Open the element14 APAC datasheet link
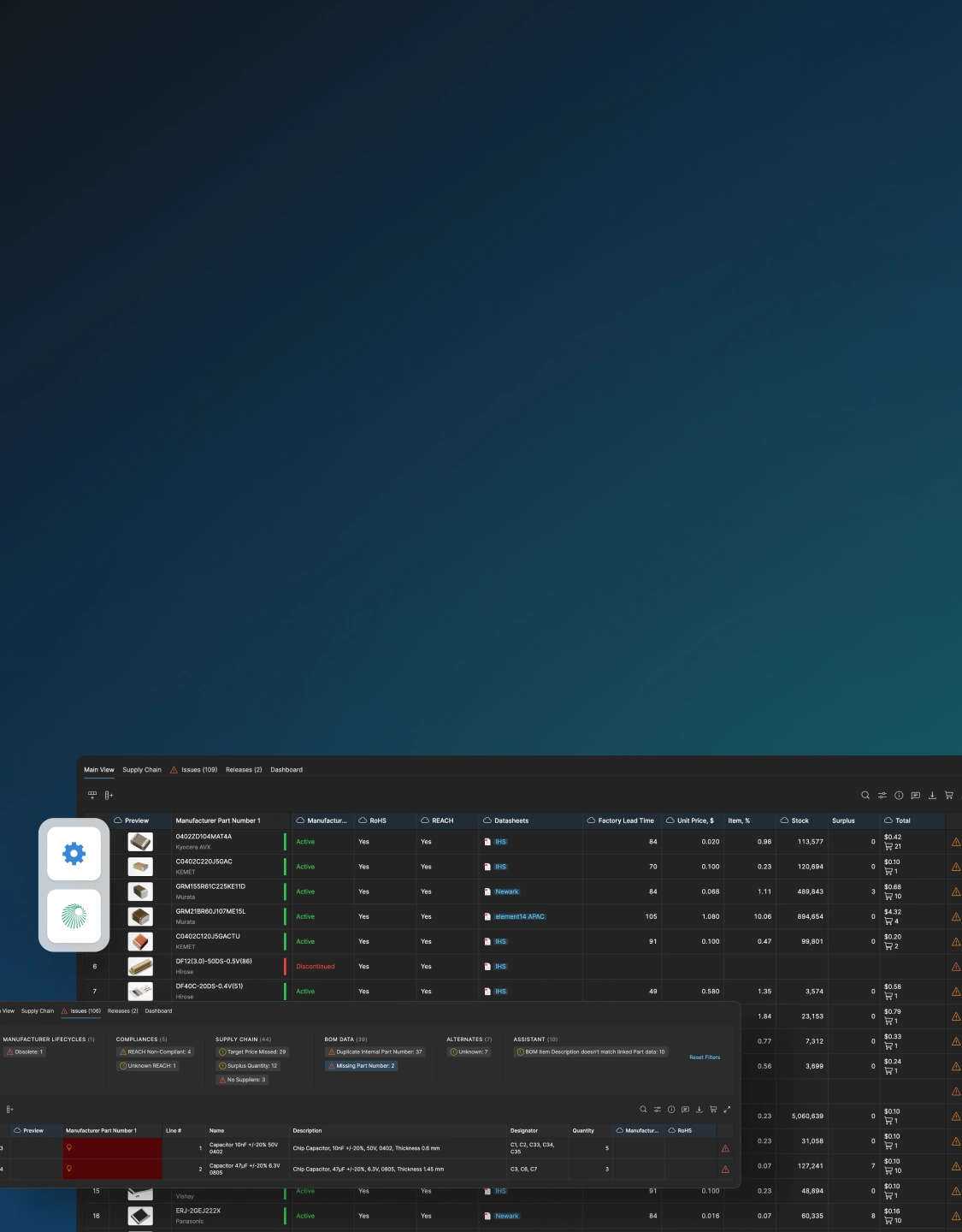This screenshot has height=1232, width=962. pyautogui.click(x=519, y=916)
